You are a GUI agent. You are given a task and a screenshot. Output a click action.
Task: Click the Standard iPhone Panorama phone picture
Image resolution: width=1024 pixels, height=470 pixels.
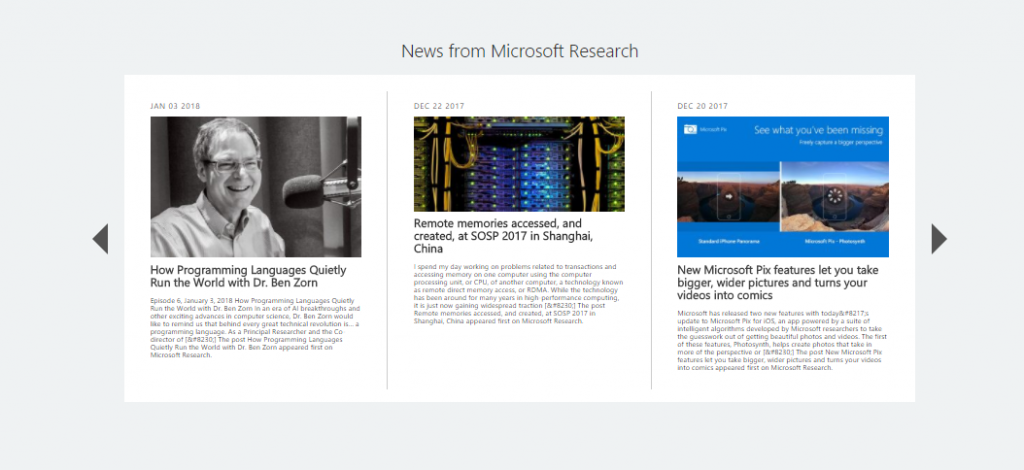728,198
